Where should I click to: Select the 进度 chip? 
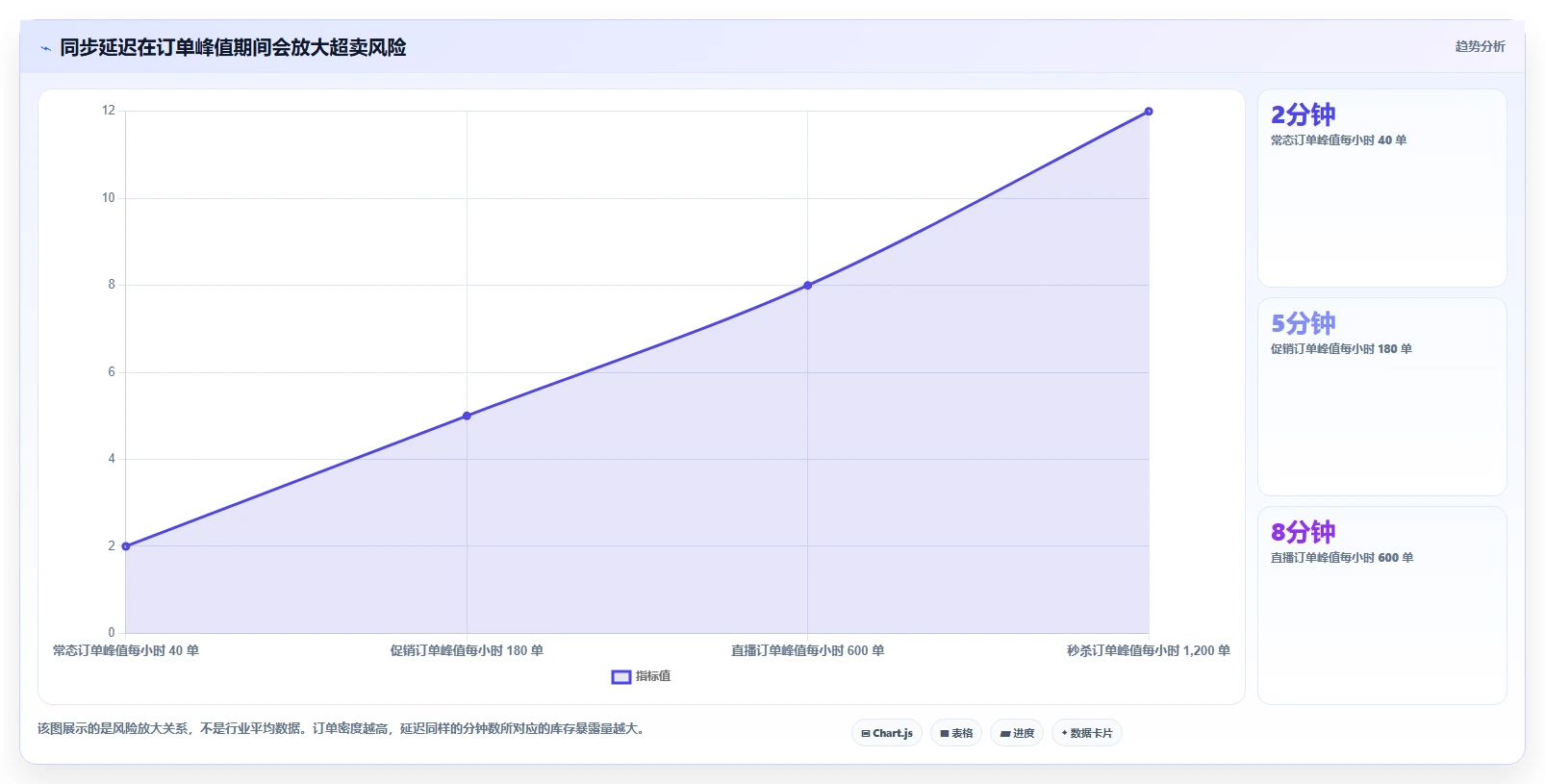(x=1017, y=733)
